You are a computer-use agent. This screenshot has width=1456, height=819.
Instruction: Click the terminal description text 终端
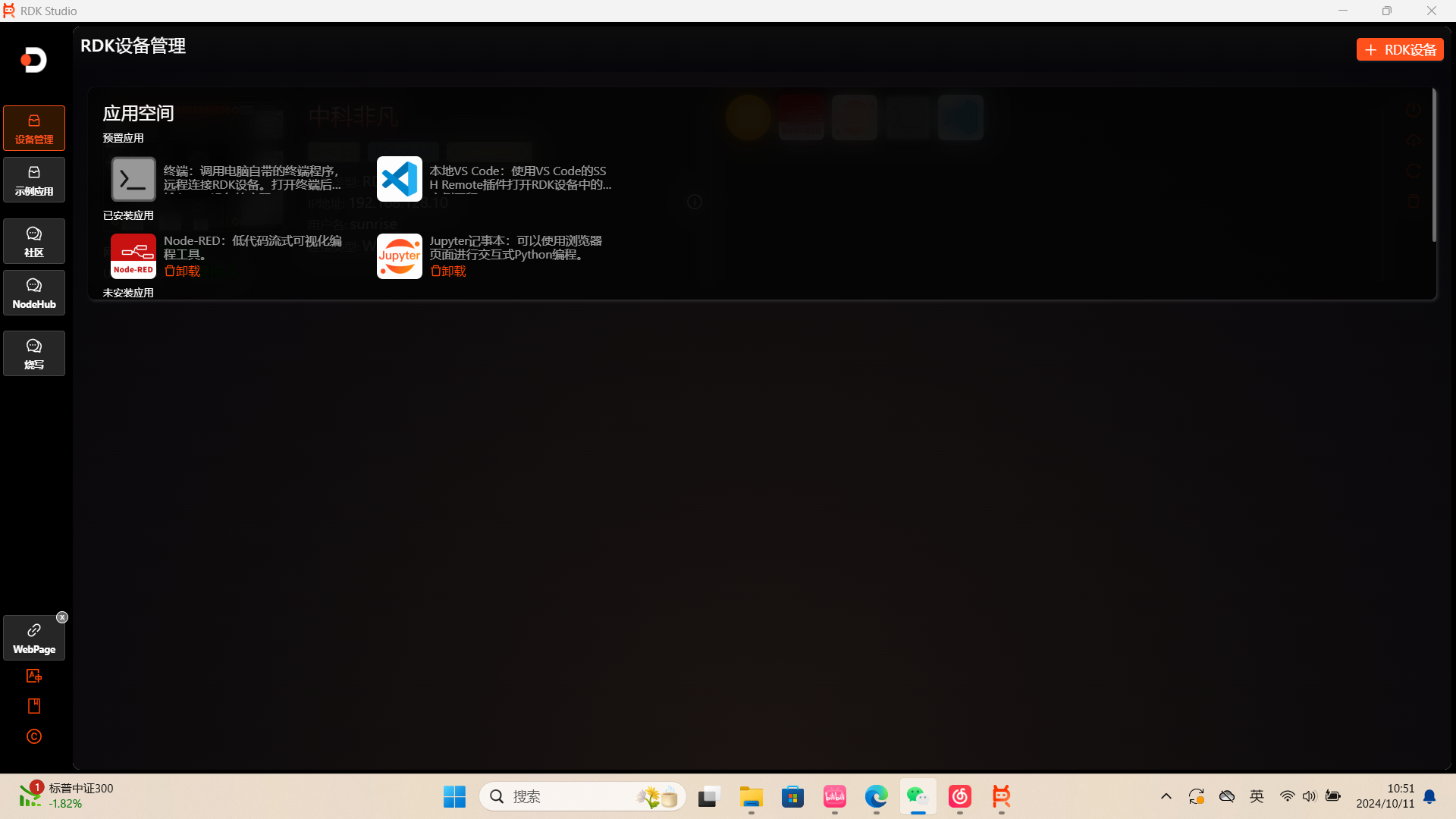253,178
